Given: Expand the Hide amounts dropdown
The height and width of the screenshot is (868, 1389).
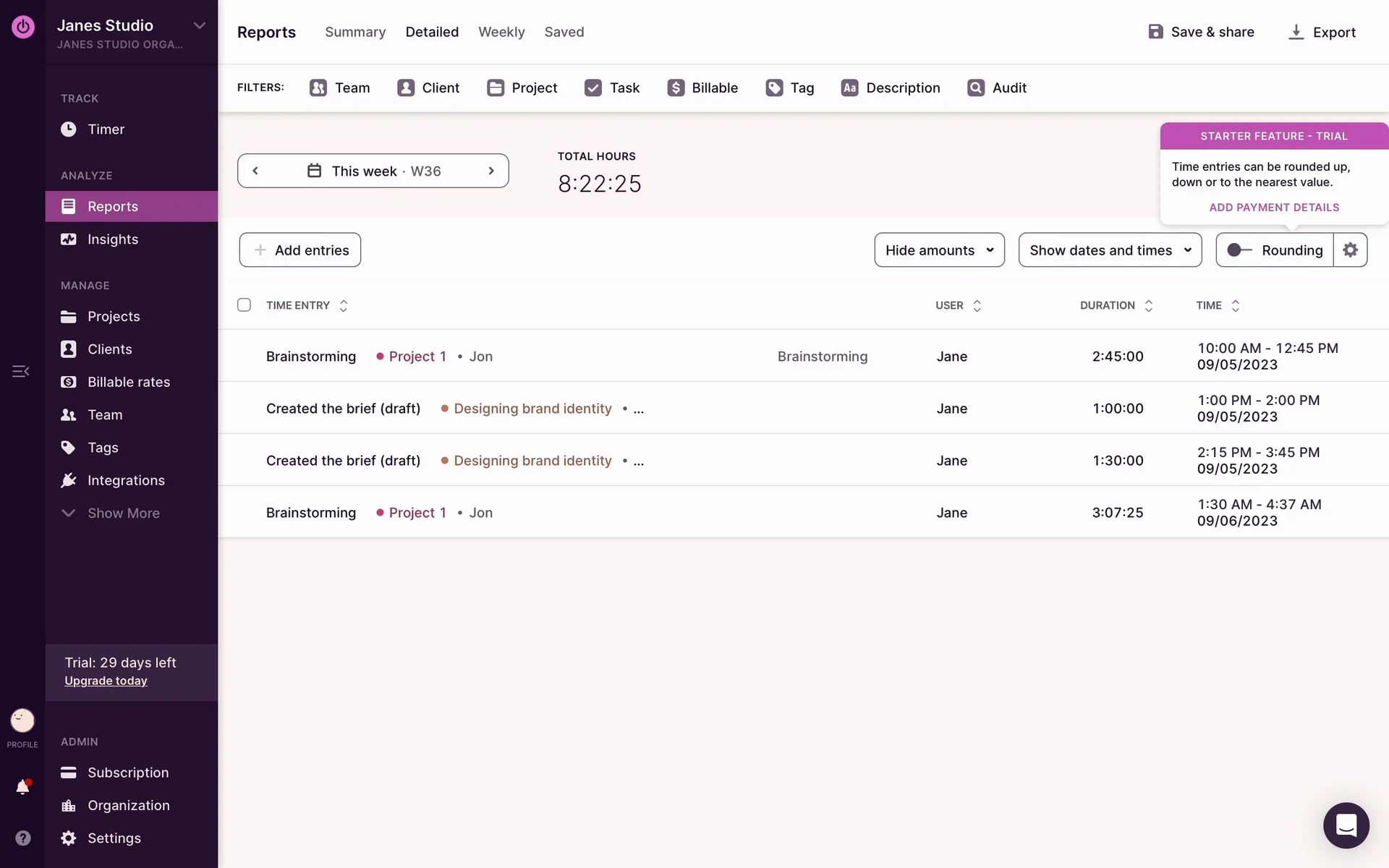Looking at the screenshot, I should point(938,250).
